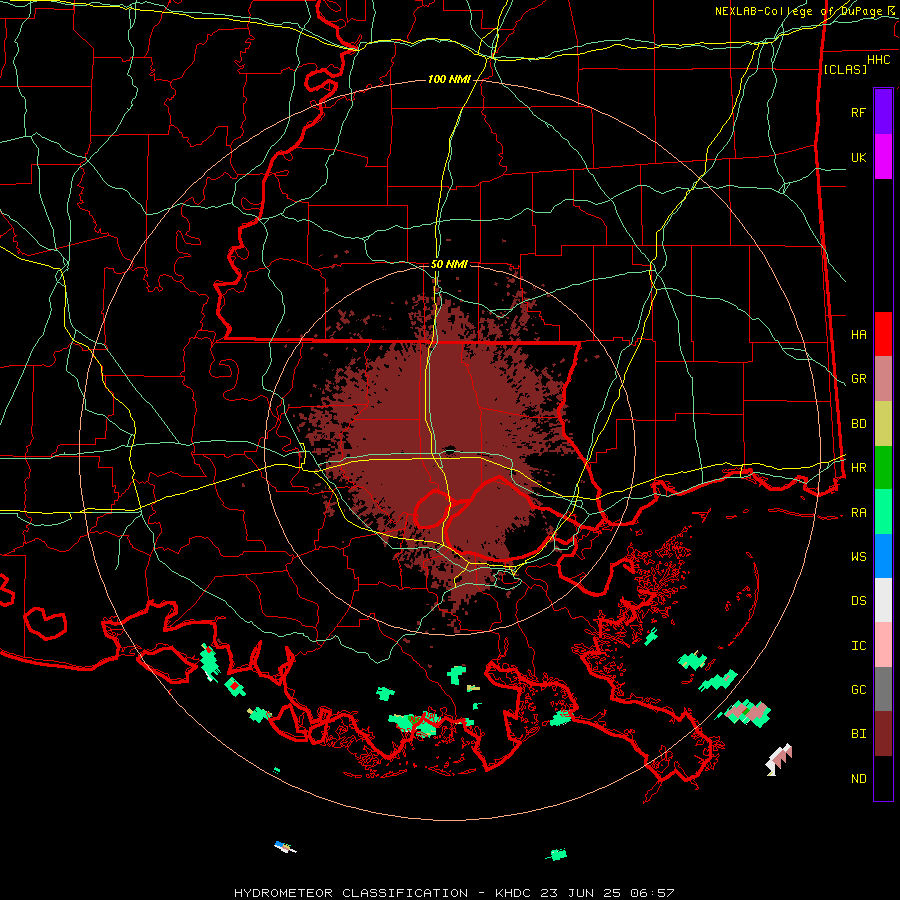Click the WS legend label

[858, 557]
